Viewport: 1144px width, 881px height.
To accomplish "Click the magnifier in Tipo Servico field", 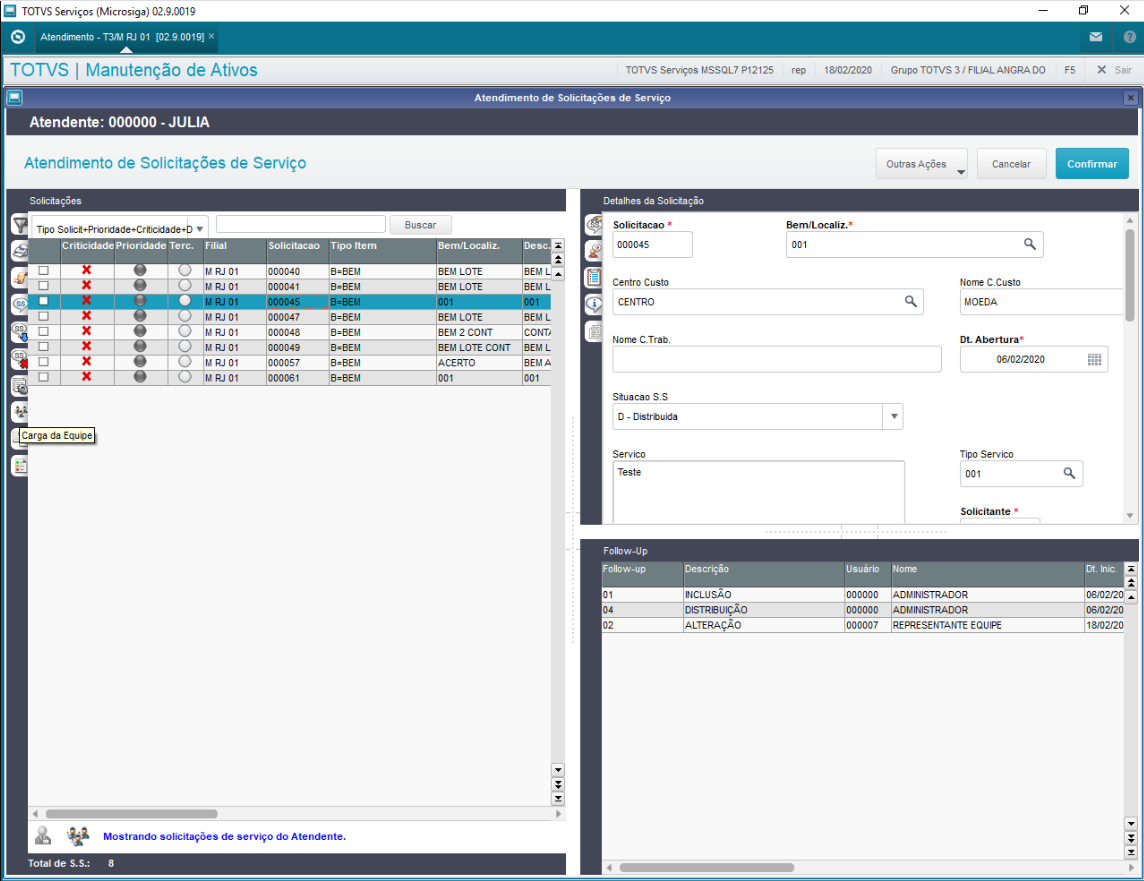I will click(x=1069, y=473).
